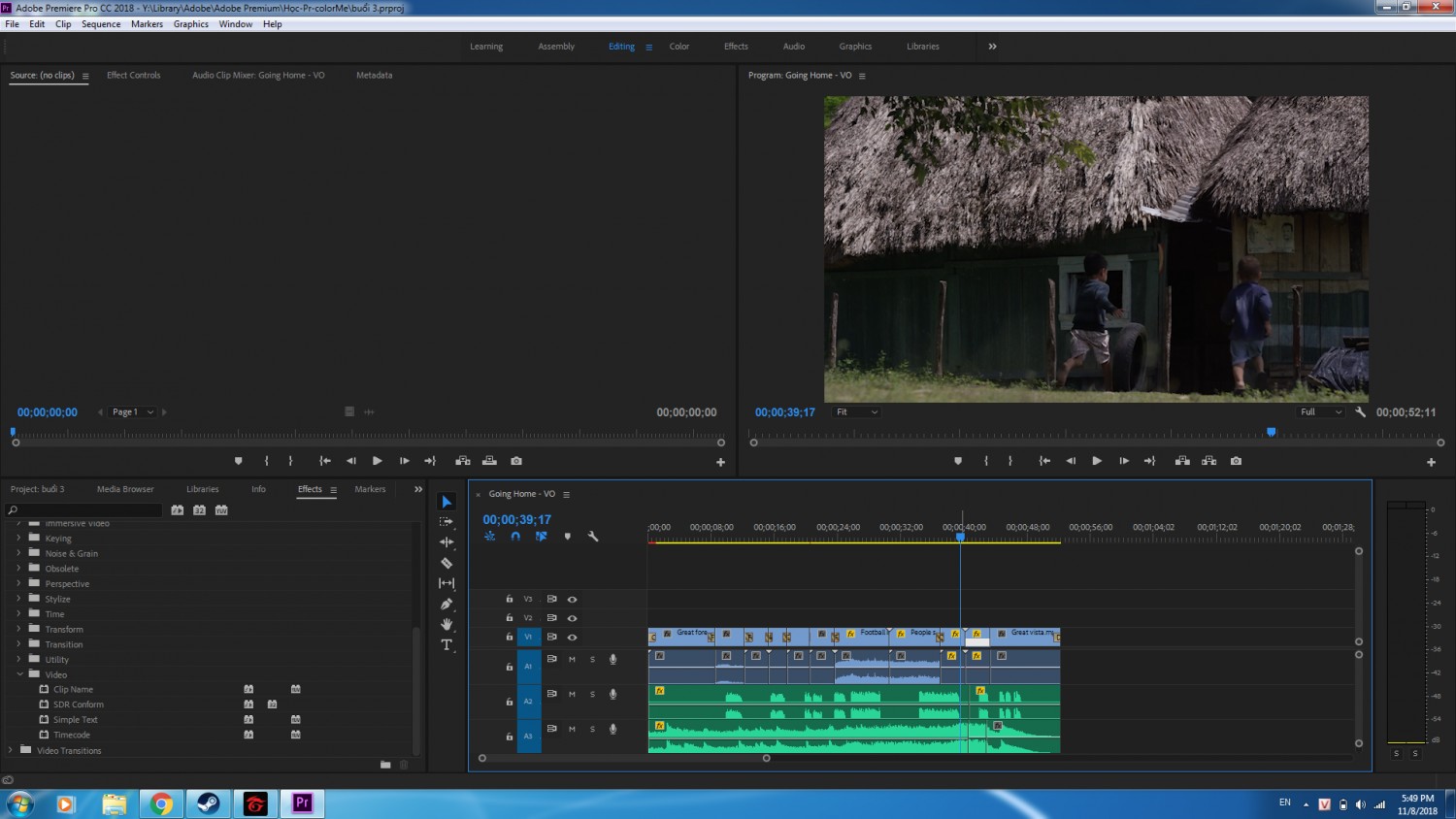Solo audio track A2
Screen dimensions: 1456x819
click(592, 695)
